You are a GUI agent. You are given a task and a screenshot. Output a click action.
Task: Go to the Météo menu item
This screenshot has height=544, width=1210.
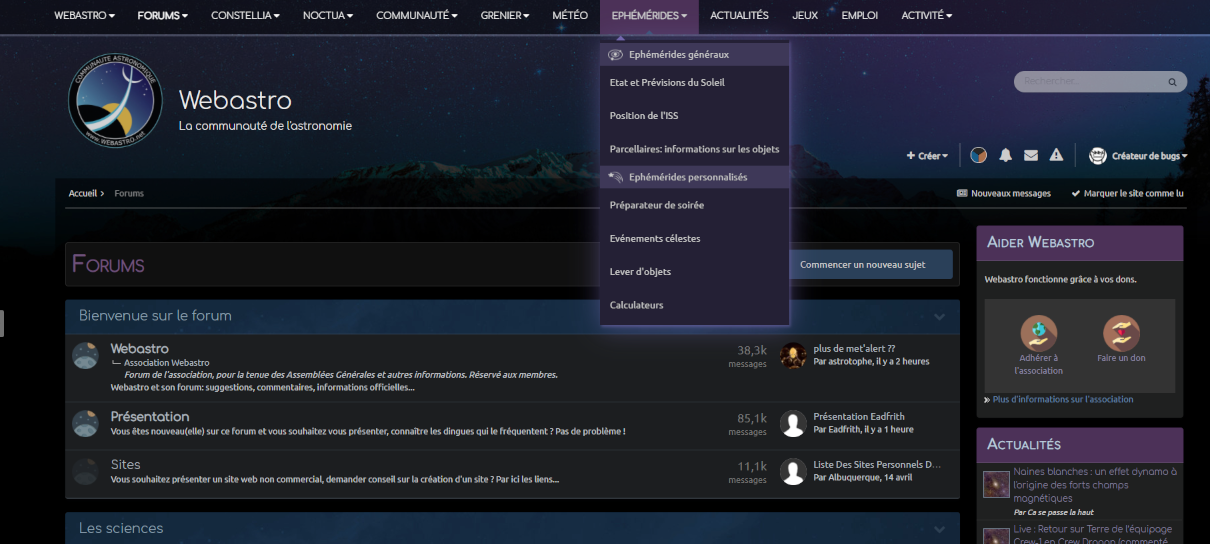tap(570, 16)
